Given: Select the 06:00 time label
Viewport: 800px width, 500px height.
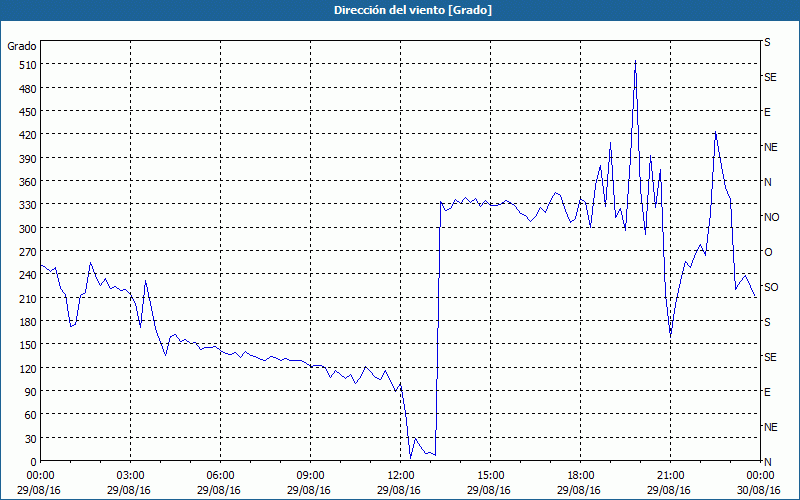Looking at the screenshot, I should 220,476.
